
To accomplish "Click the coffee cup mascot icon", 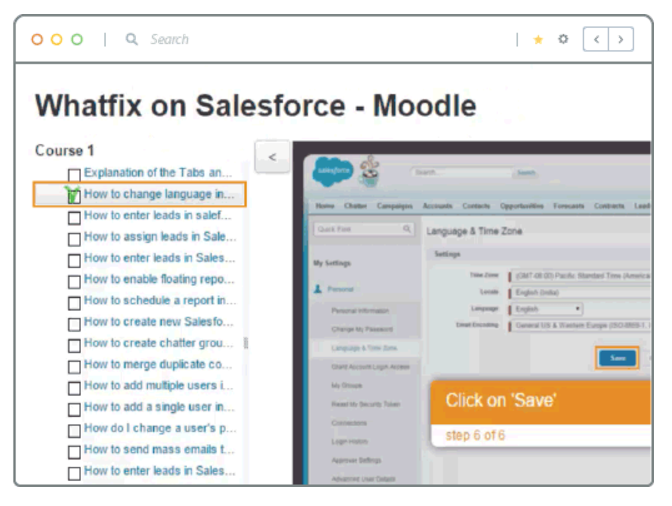I will click(369, 171).
